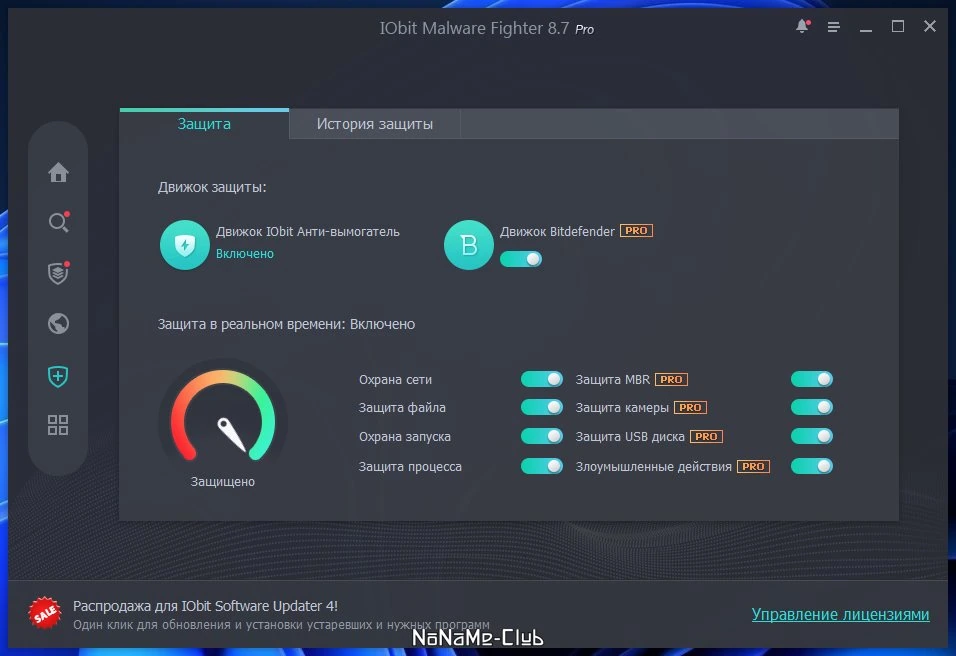Click the Защита в реальном времени: Включено heading

286,324
